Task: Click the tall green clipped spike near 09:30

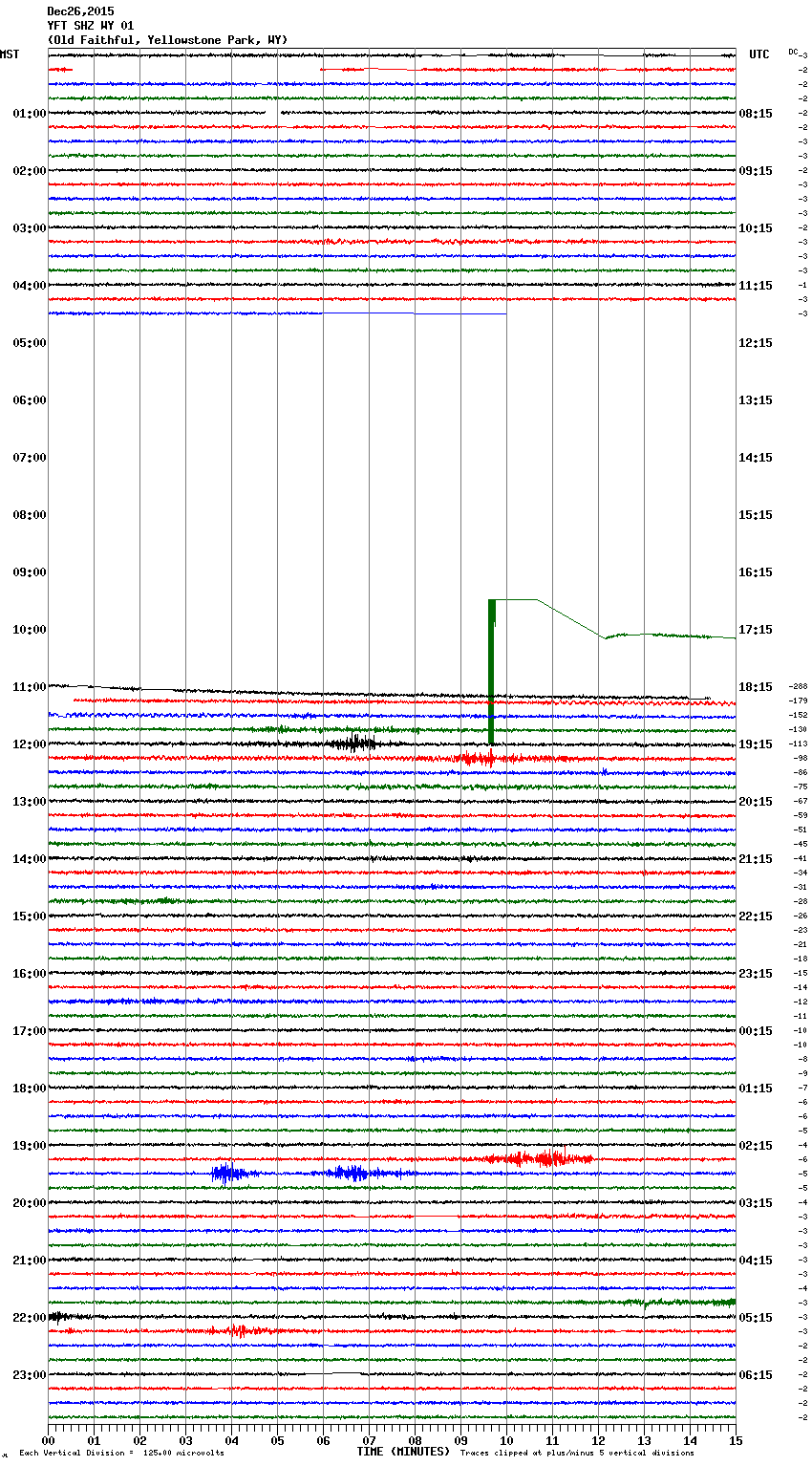Action: pos(492,672)
